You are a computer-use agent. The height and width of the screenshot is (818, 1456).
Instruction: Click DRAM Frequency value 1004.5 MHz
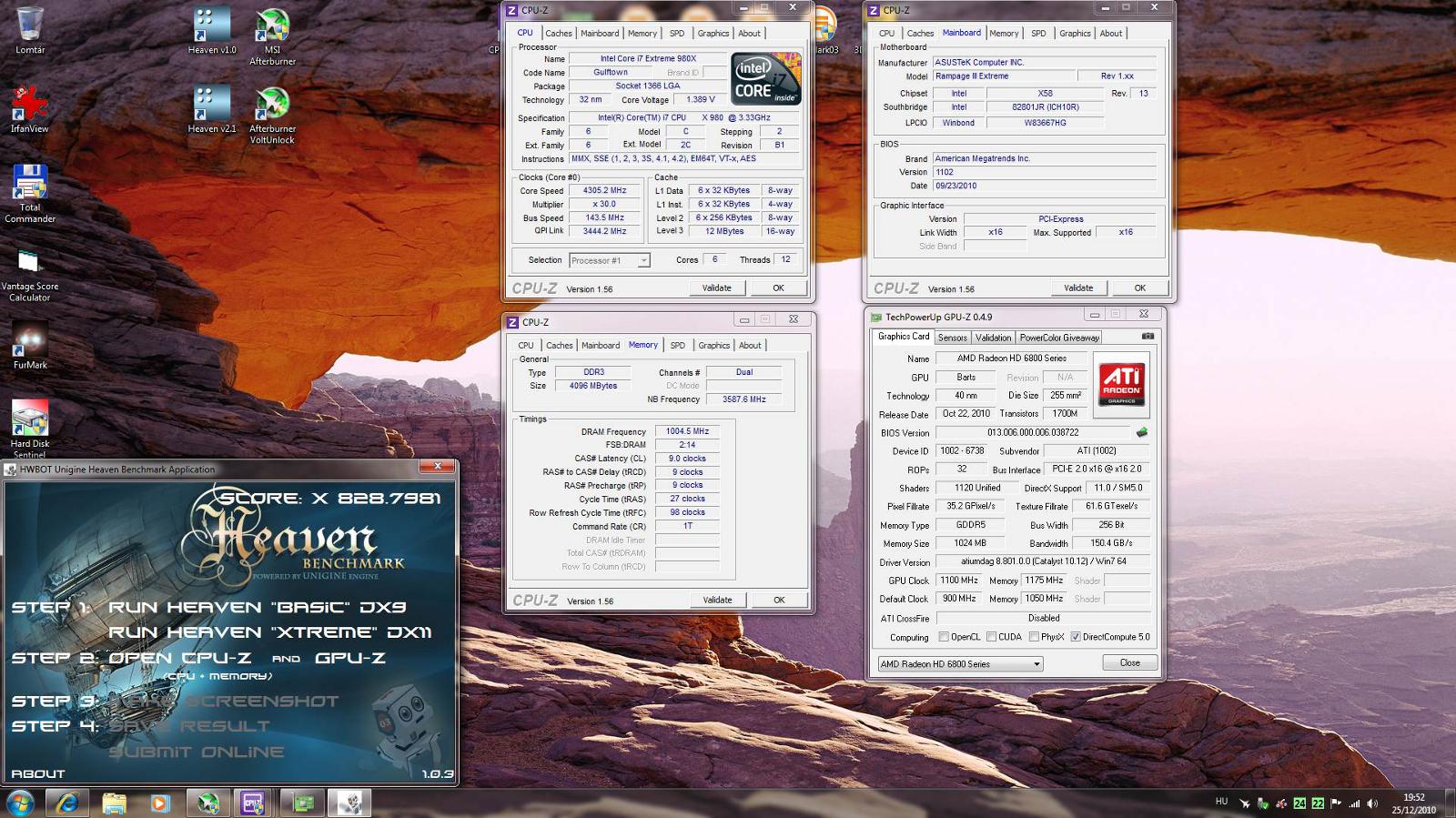click(x=687, y=431)
